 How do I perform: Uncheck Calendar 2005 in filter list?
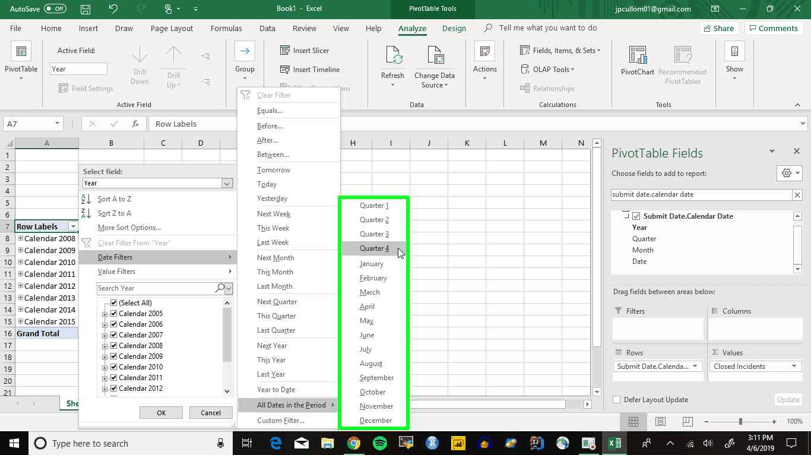pos(113,314)
